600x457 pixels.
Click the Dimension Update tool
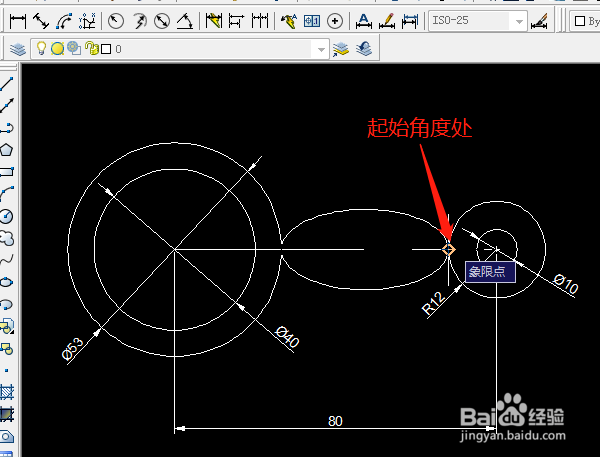tap(409, 21)
